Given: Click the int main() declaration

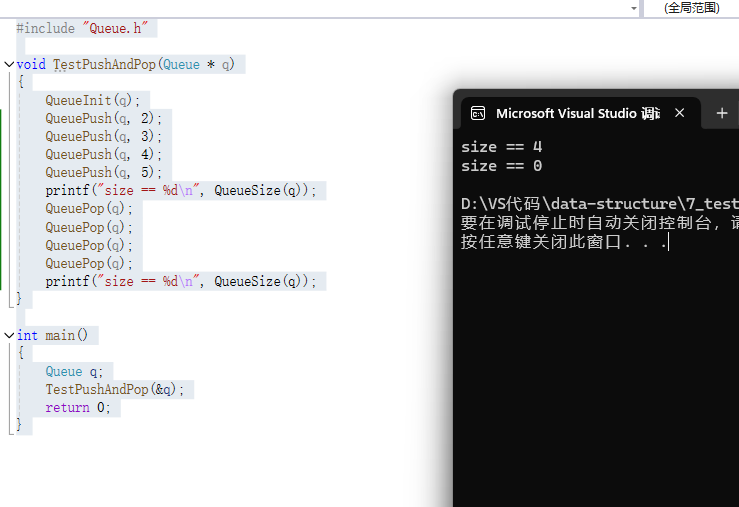Looking at the screenshot, I should pyautogui.click(x=52, y=335).
